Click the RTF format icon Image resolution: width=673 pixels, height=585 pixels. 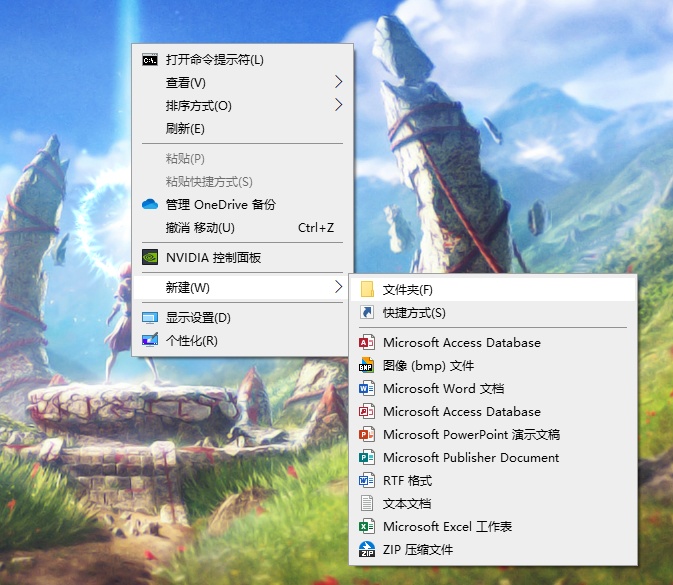[x=367, y=480]
